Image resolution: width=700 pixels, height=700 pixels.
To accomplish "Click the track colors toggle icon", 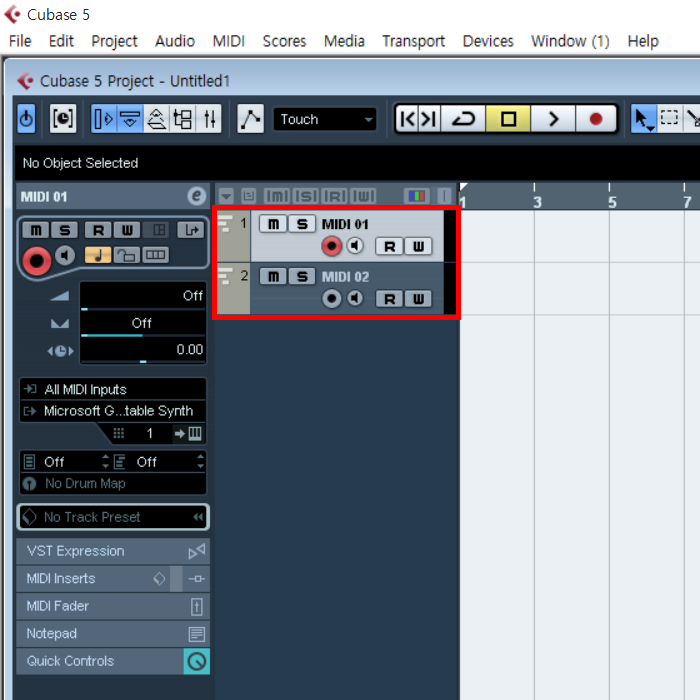I will [417, 196].
